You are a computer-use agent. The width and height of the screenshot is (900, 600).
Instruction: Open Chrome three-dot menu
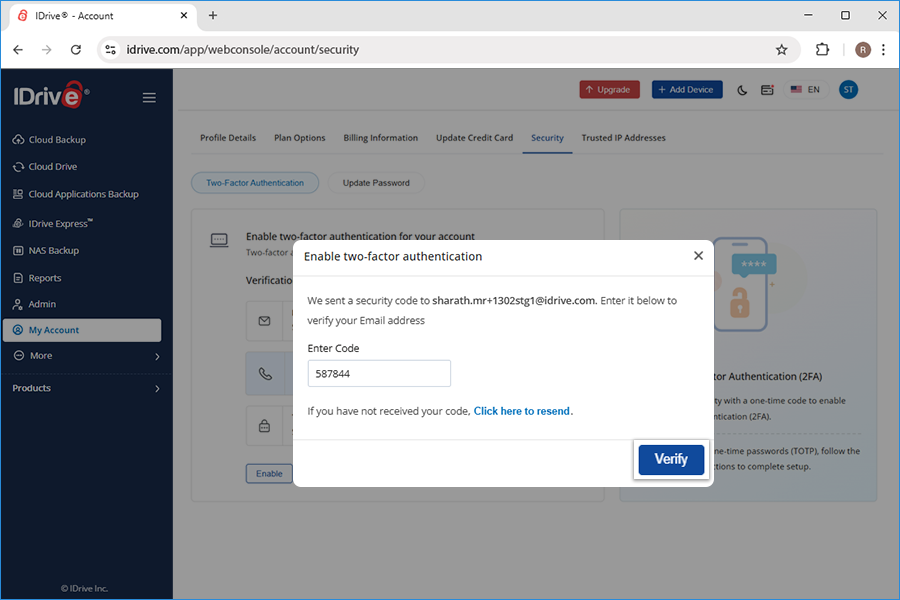(x=883, y=50)
